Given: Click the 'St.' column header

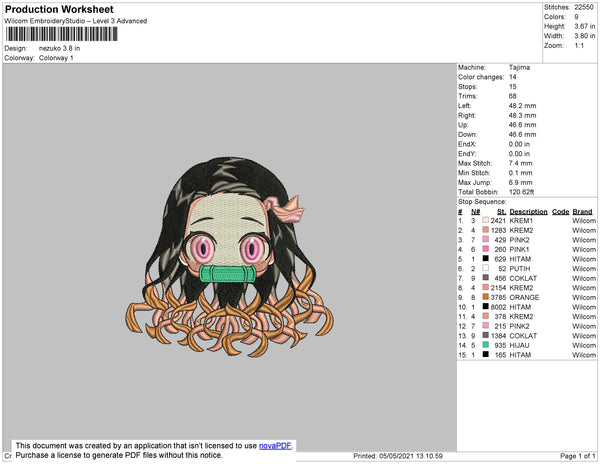Looking at the screenshot, I should click(x=502, y=212).
